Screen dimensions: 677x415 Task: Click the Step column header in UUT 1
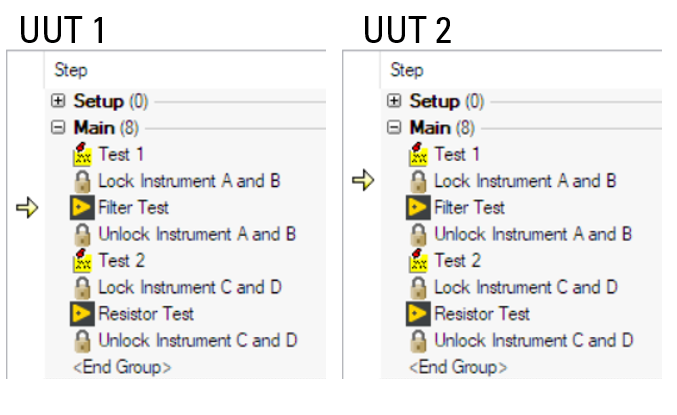[x=71, y=70]
